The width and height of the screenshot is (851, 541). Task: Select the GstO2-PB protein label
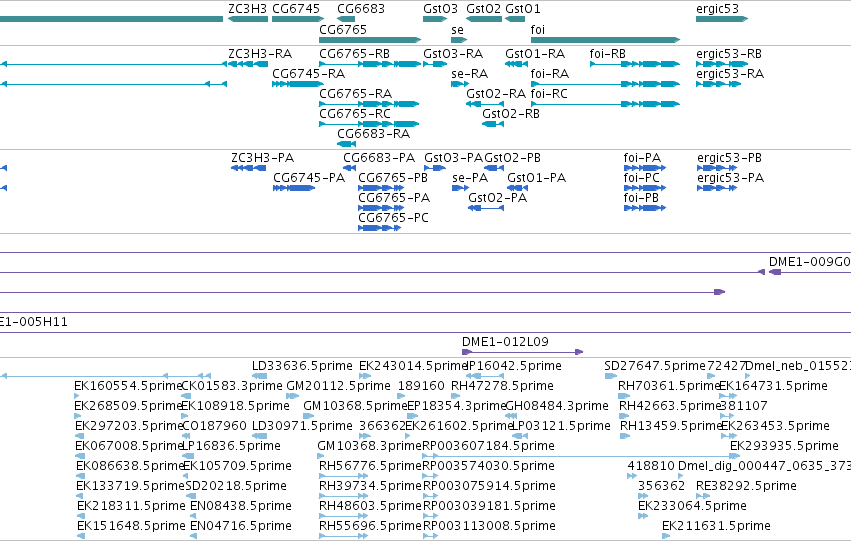512,158
